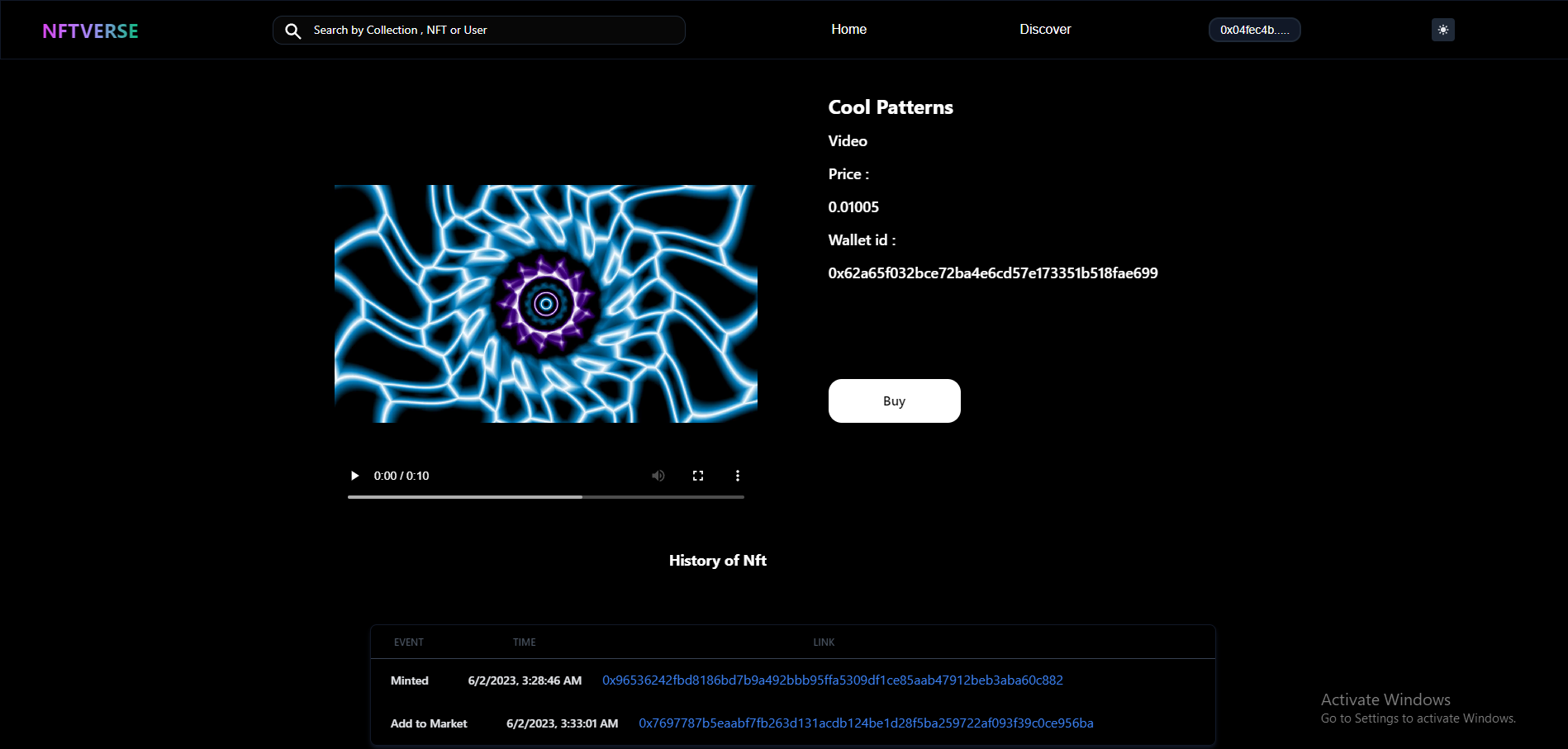Open the video player three-dot options icon
The image size is (1568, 749).
(737, 476)
